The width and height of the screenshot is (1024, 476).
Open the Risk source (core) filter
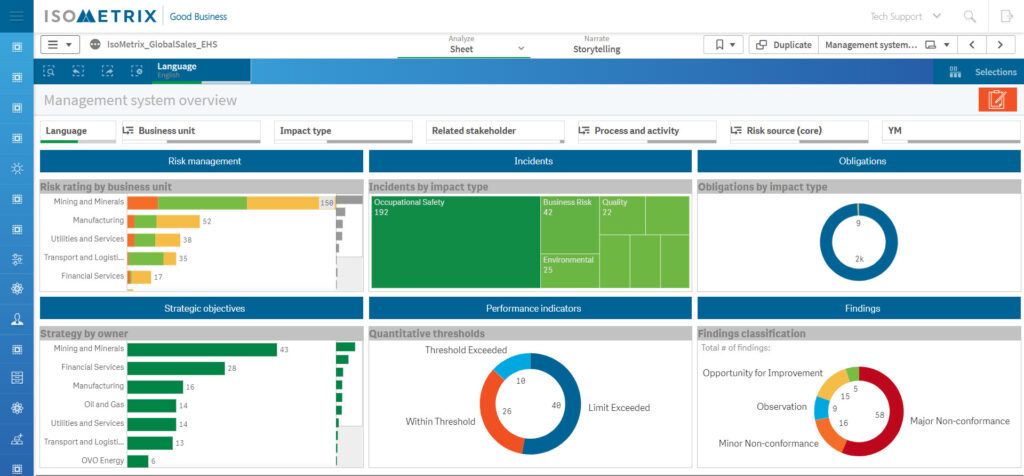(x=799, y=131)
